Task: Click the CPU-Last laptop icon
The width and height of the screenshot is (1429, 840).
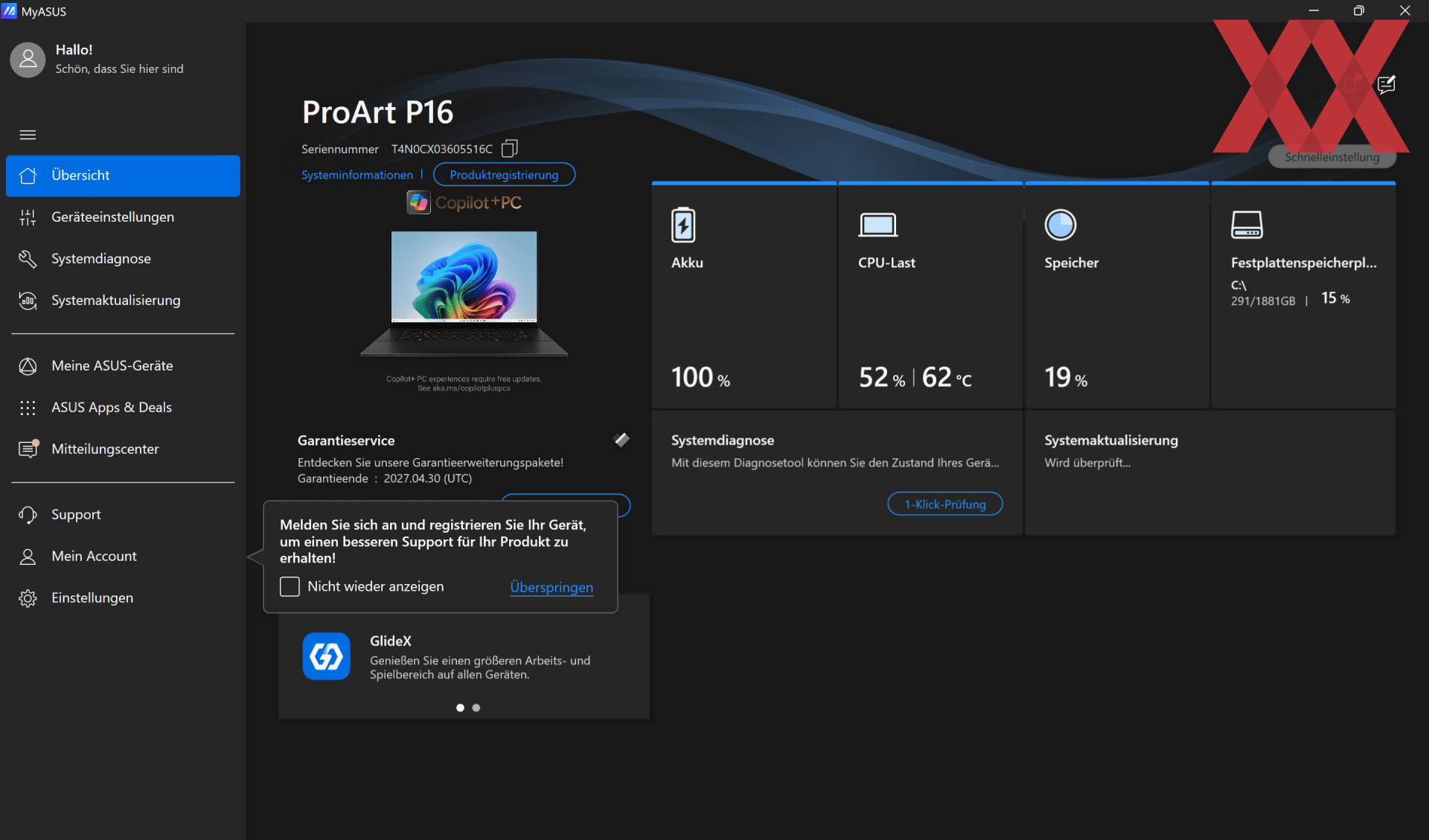Action: tap(878, 225)
